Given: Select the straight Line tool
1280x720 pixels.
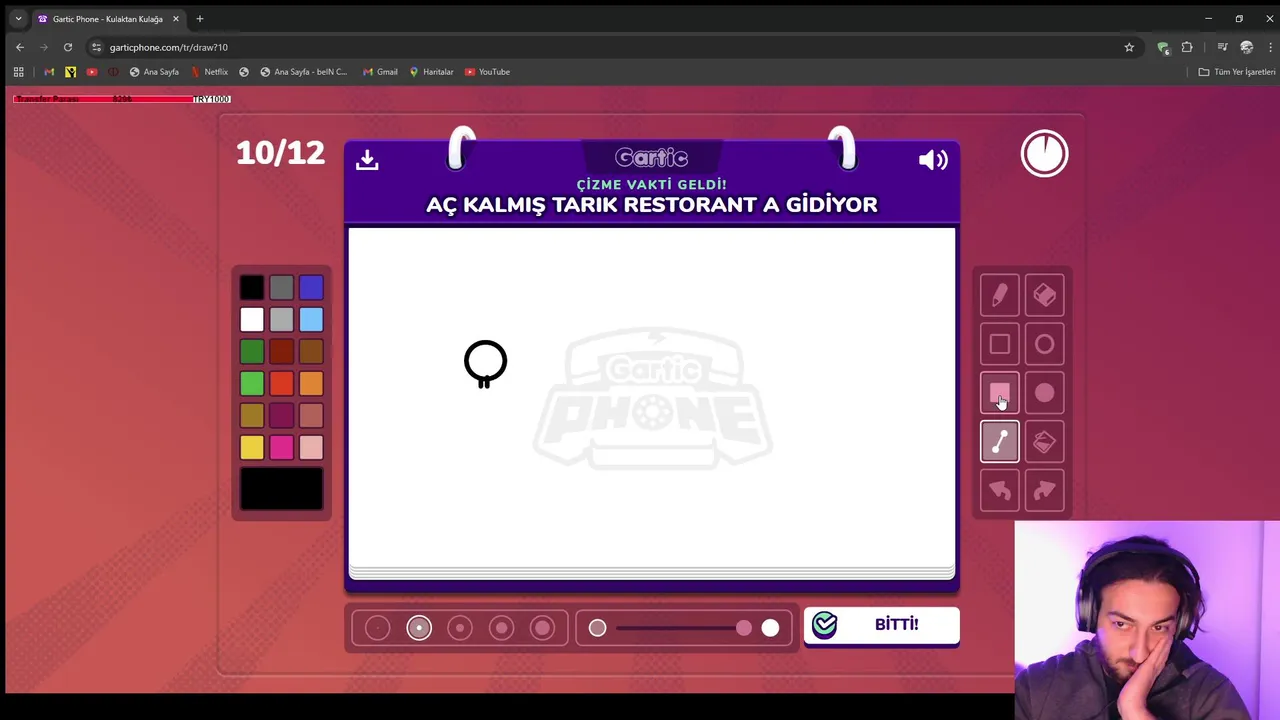Looking at the screenshot, I should (x=999, y=442).
